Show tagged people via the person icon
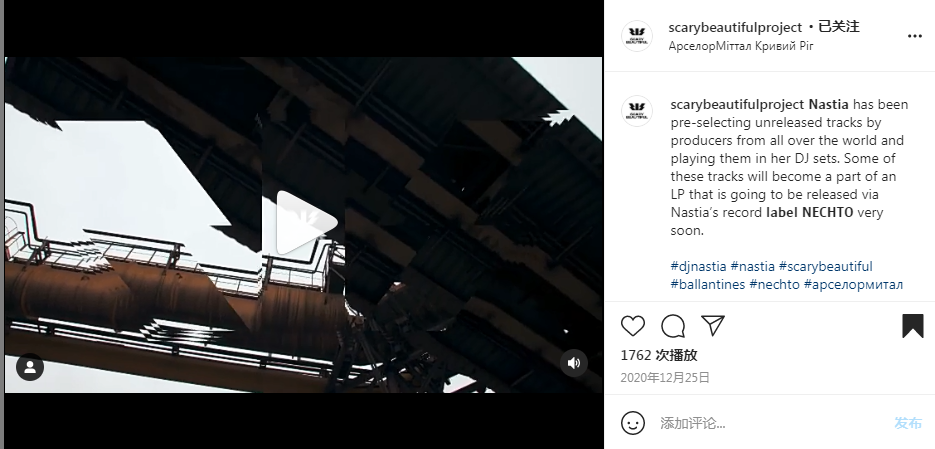Image resolution: width=935 pixels, height=449 pixels. tap(30, 367)
